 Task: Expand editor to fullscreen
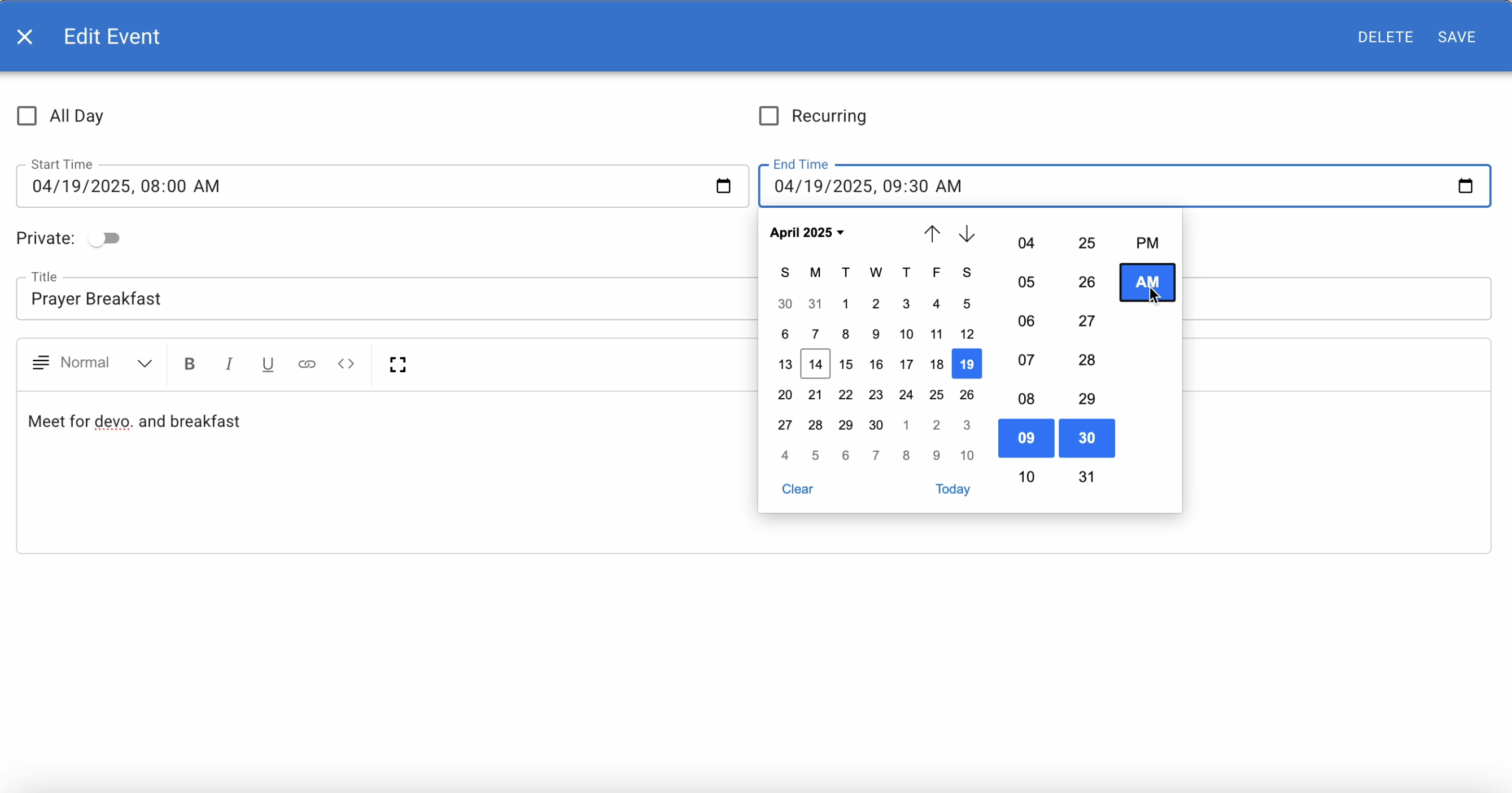coord(397,364)
